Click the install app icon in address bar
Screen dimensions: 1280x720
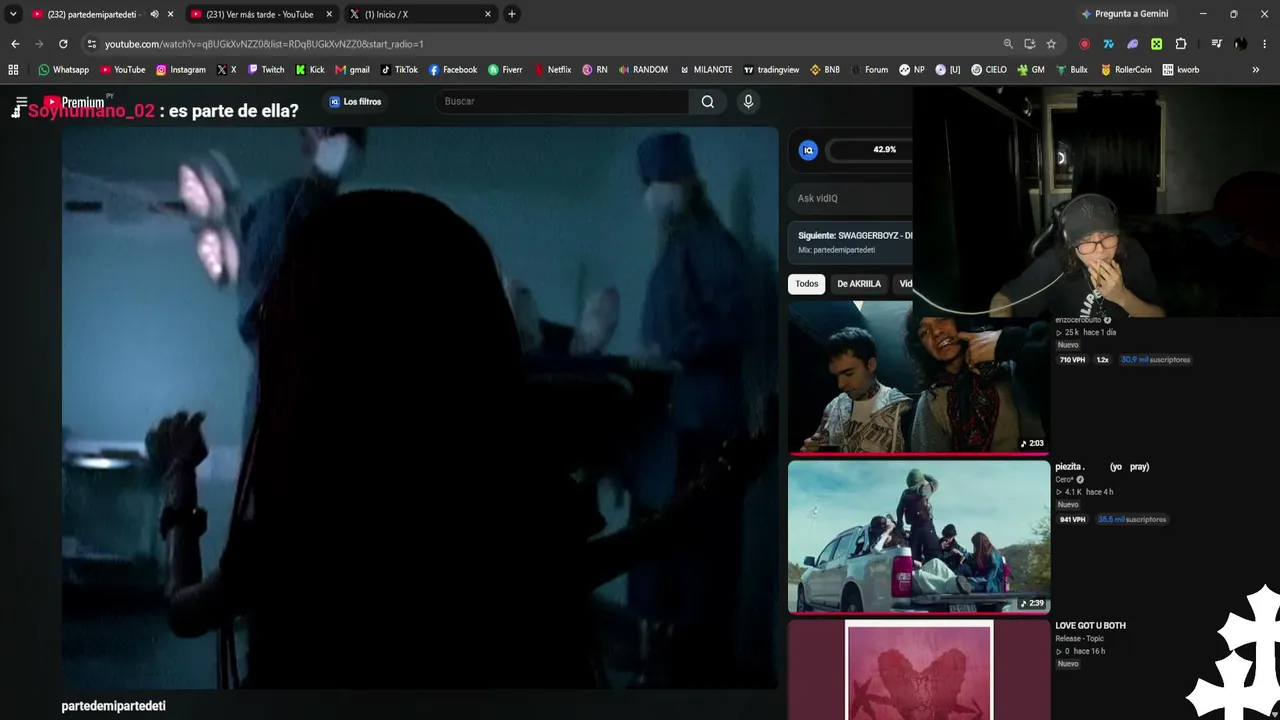1030,44
